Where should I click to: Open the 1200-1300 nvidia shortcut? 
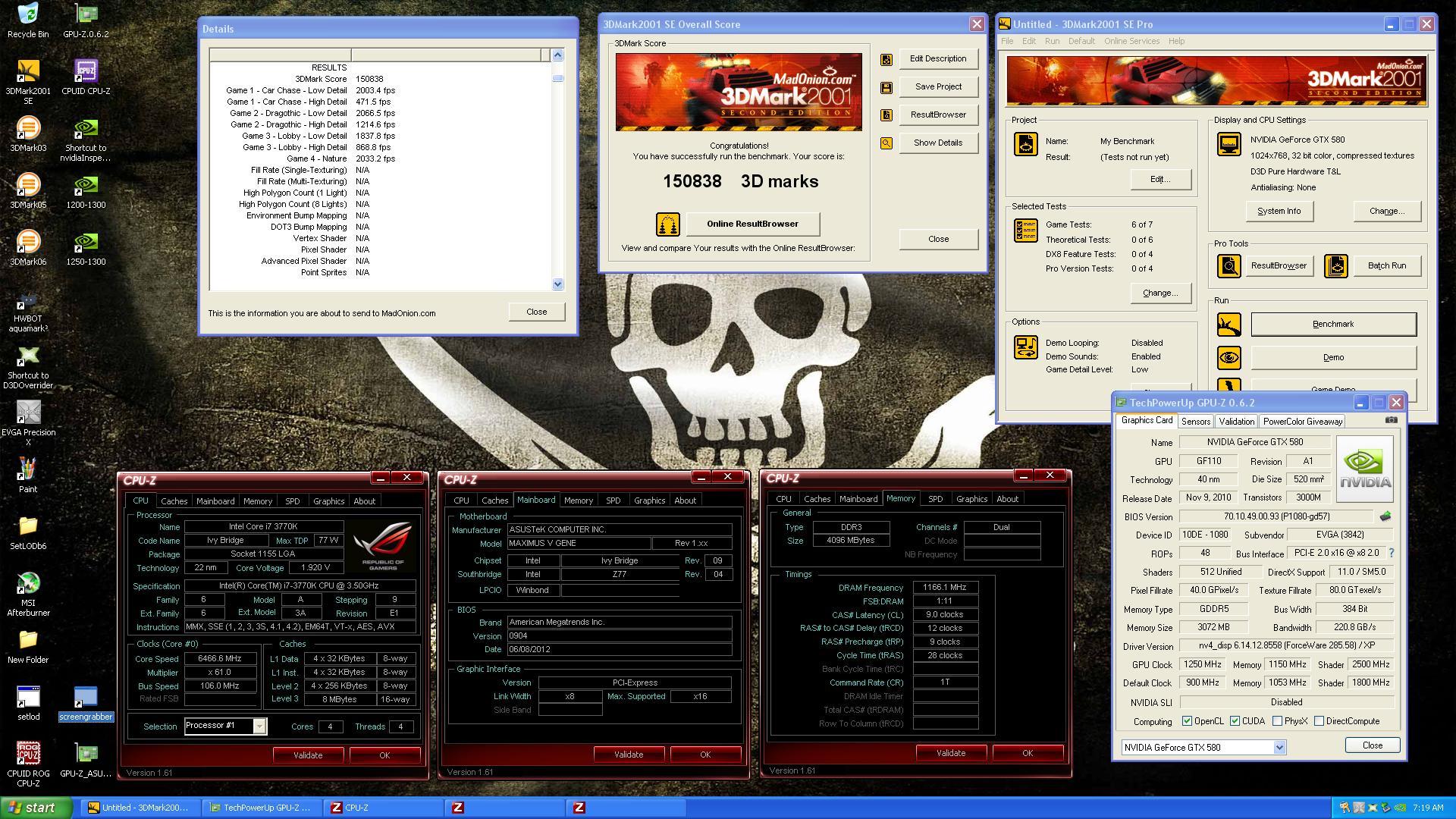tap(86, 191)
